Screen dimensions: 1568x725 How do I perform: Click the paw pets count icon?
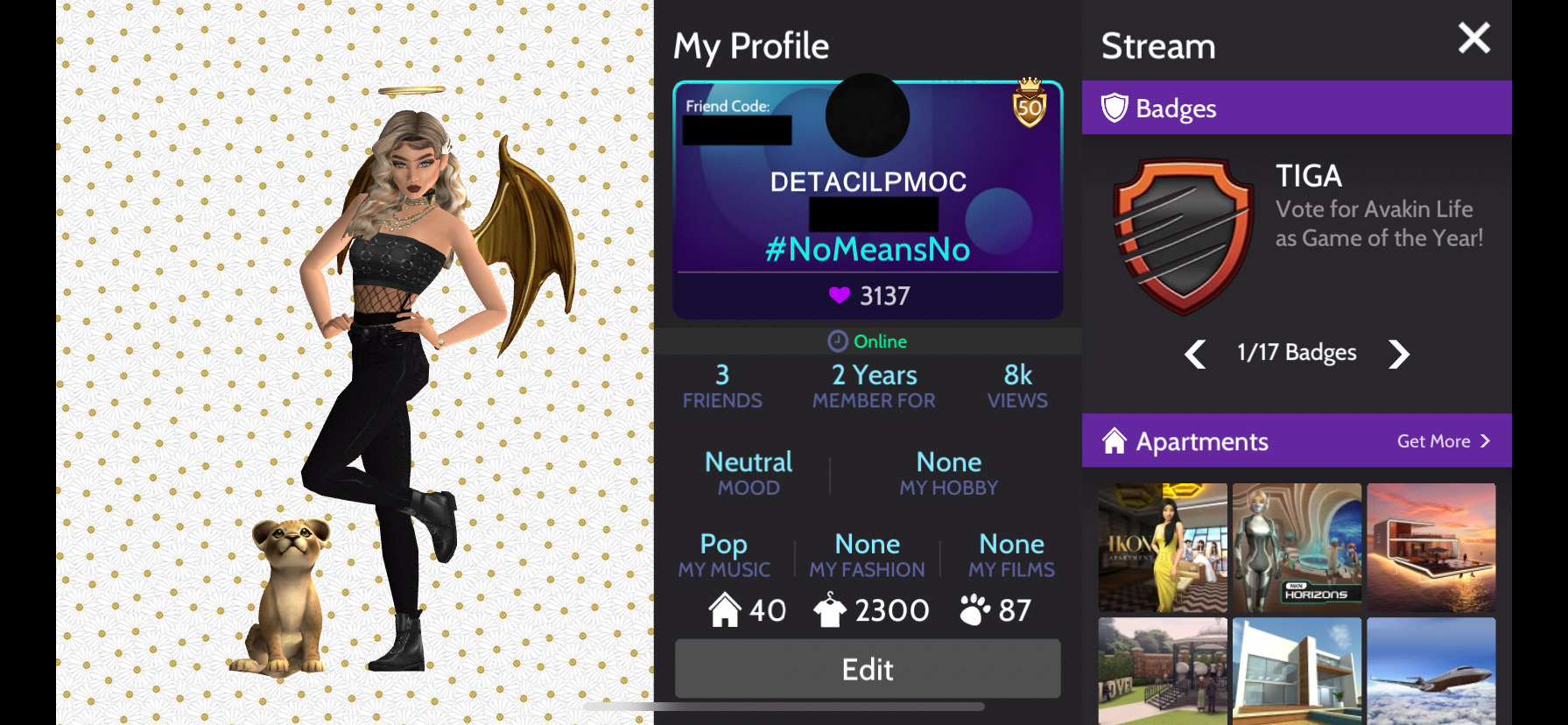click(x=974, y=609)
